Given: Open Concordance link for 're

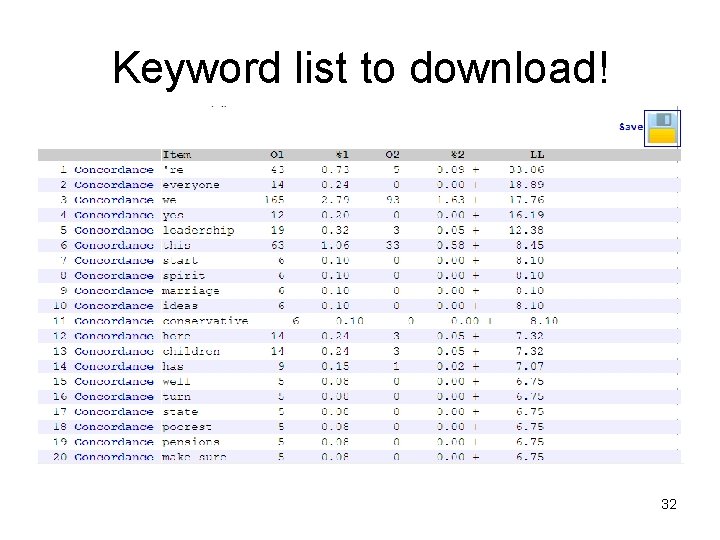Looking at the screenshot, I should 114,170.
